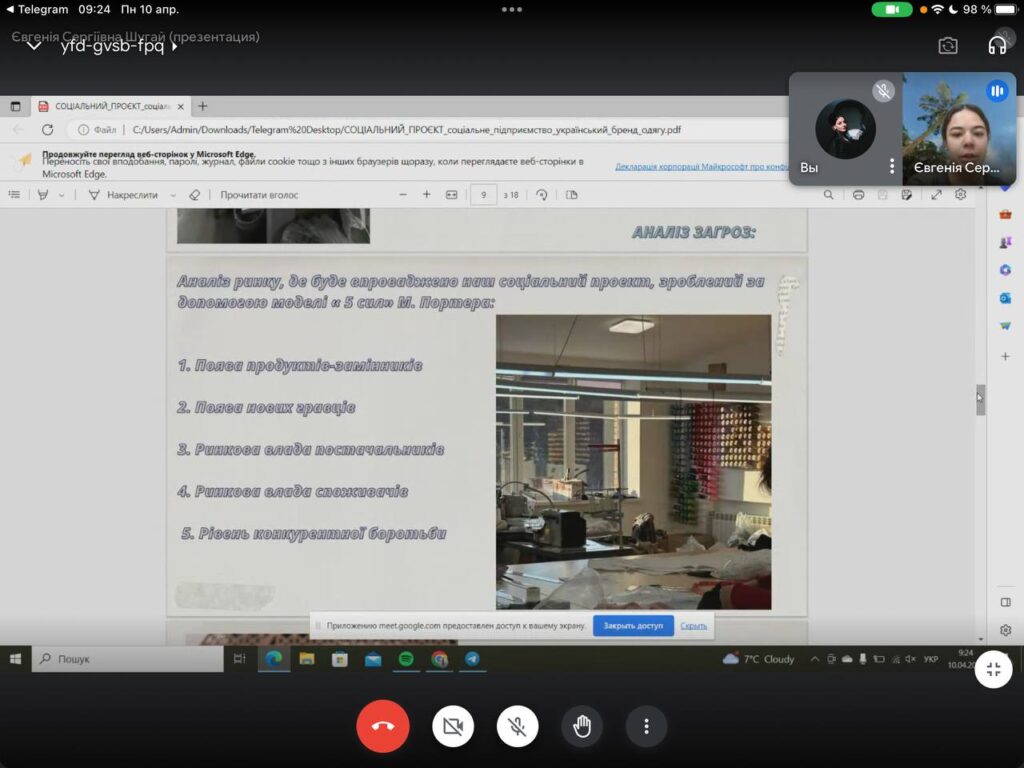This screenshot has height=768, width=1024.
Task: Raise hand in the meeting
Action: click(x=582, y=726)
